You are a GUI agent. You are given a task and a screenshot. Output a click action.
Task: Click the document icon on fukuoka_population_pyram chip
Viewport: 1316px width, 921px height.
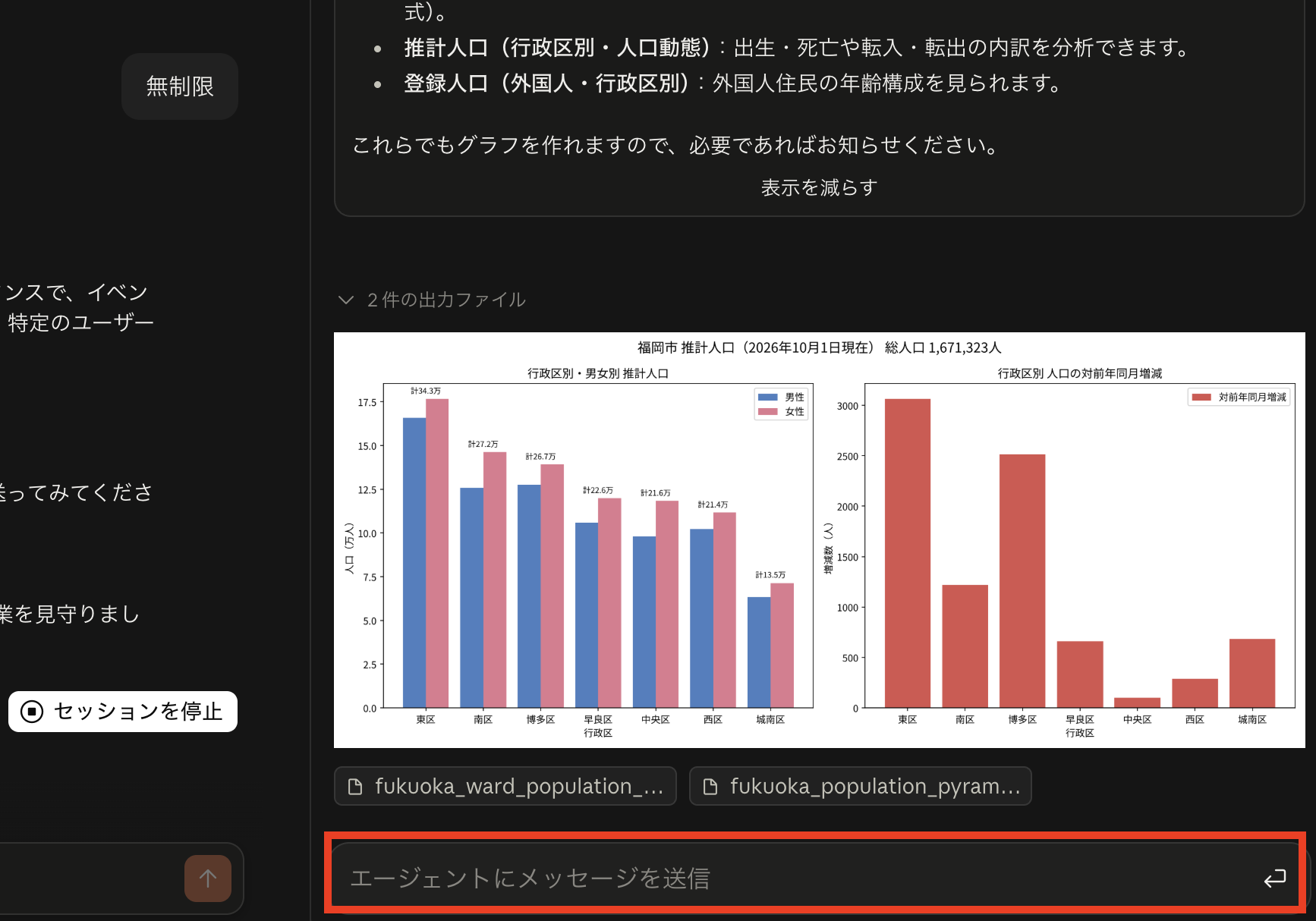point(710,787)
